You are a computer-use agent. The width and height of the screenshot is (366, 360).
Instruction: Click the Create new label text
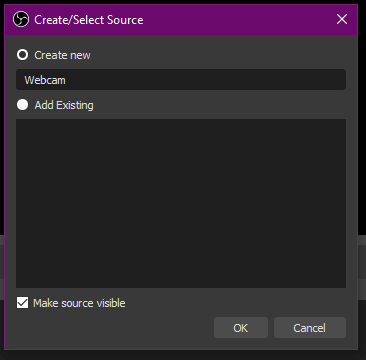click(x=62, y=55)
